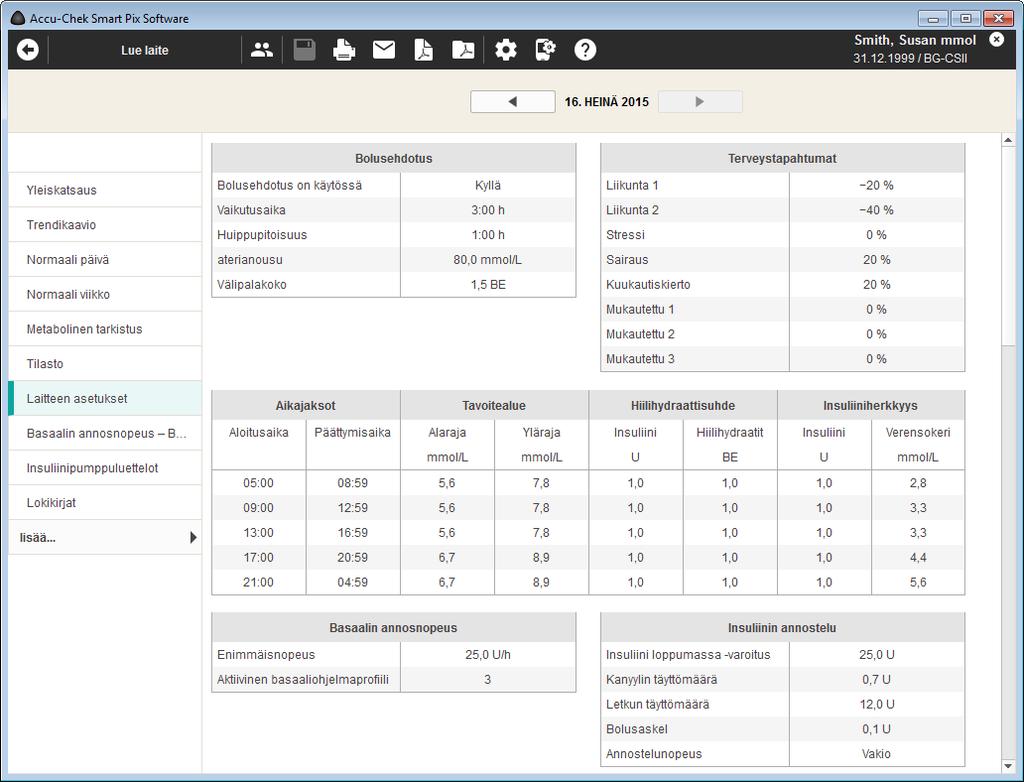Open the Tilasto section

click(104, 363)
